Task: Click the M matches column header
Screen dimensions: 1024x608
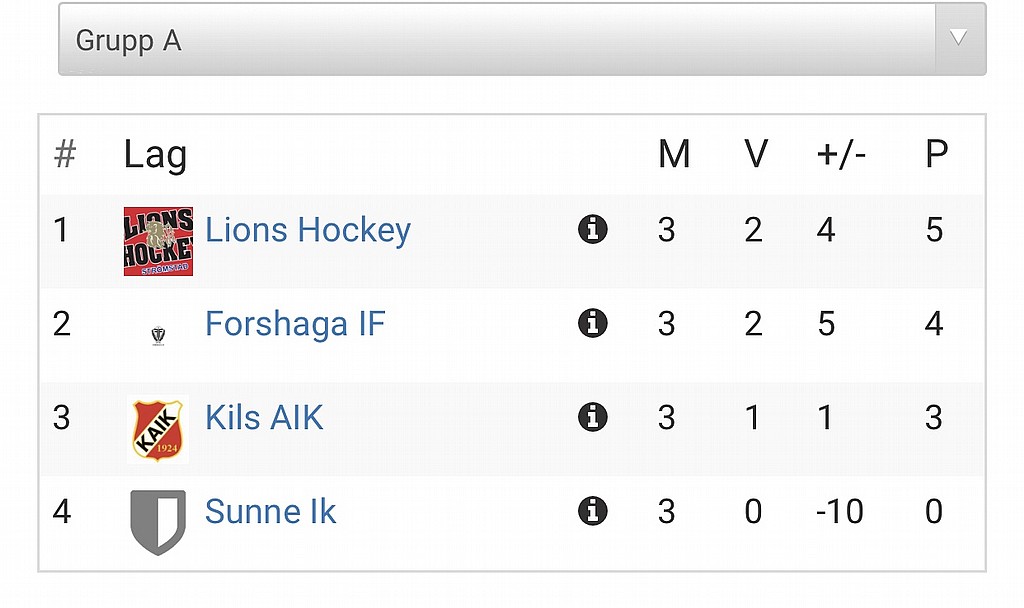Action: click(x=674, y=154)
